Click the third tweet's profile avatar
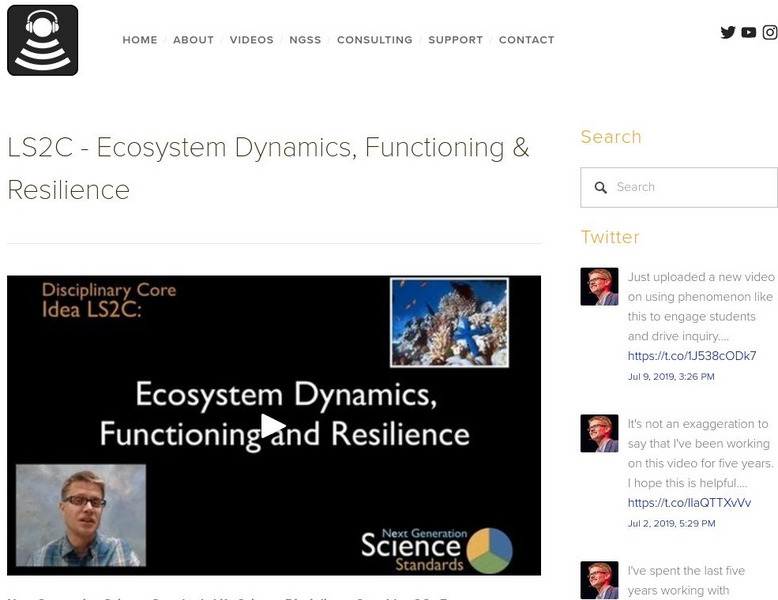The height and width of the screenshot is (600, 778). [599, 580]
